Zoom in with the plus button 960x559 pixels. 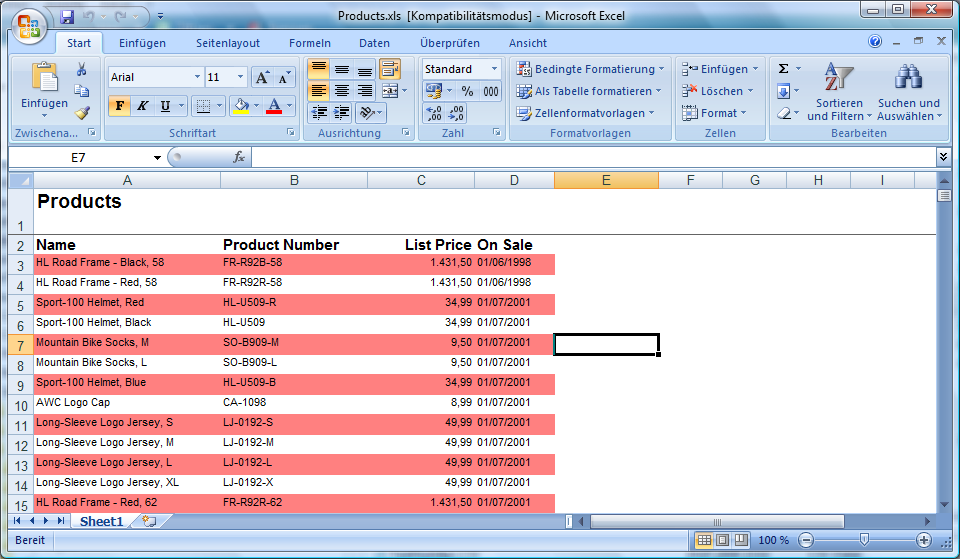[x=923, y=540]
